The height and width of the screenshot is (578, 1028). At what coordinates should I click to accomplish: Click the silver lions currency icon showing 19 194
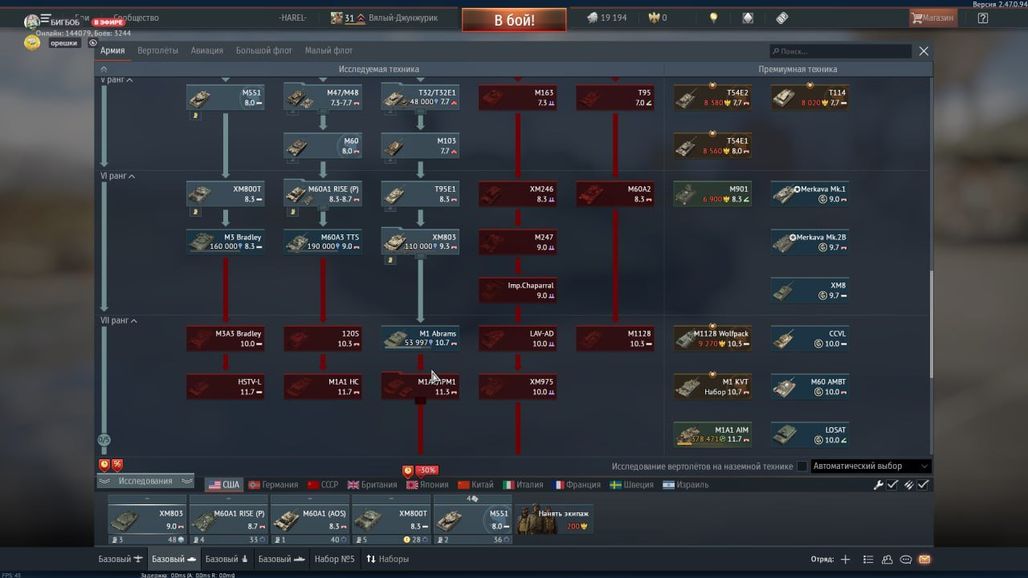(x=592, y=18)
